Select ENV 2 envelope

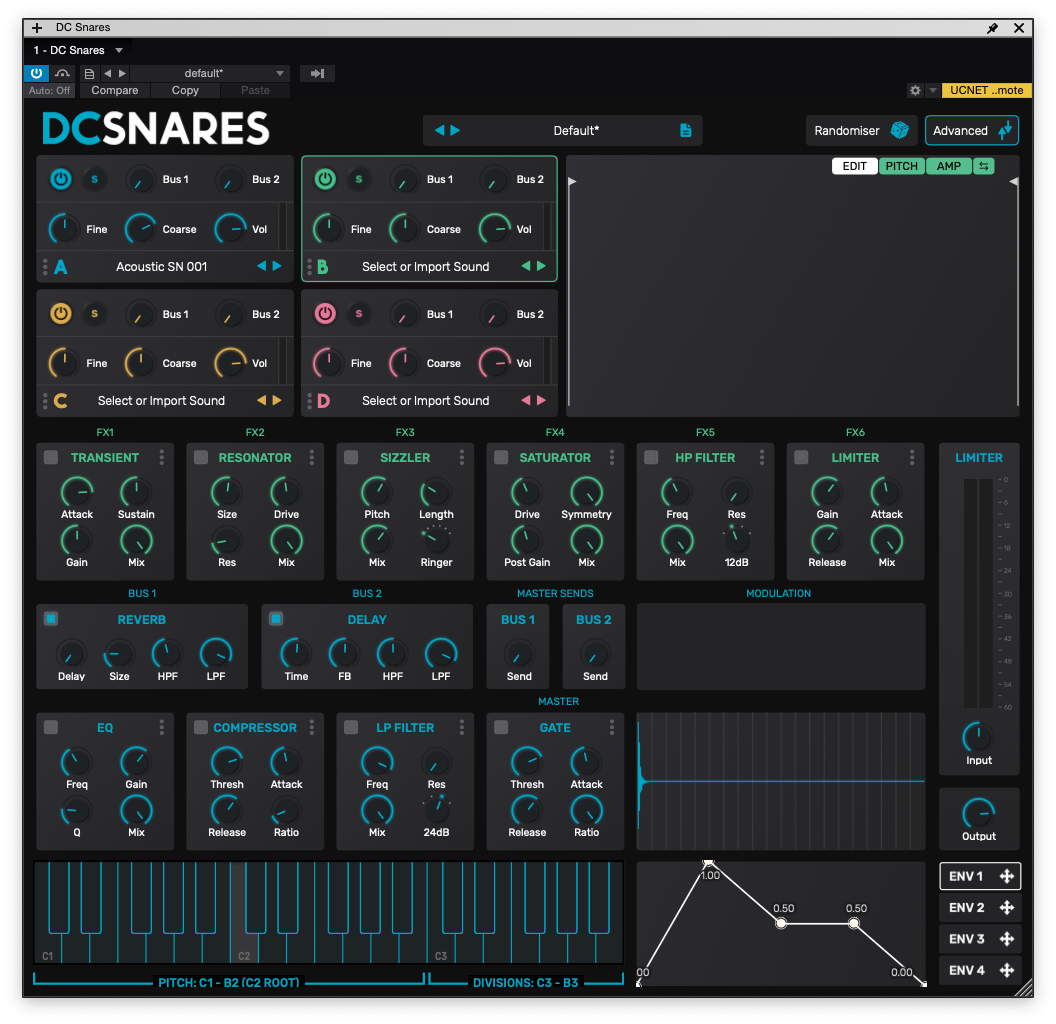point(966,907)
